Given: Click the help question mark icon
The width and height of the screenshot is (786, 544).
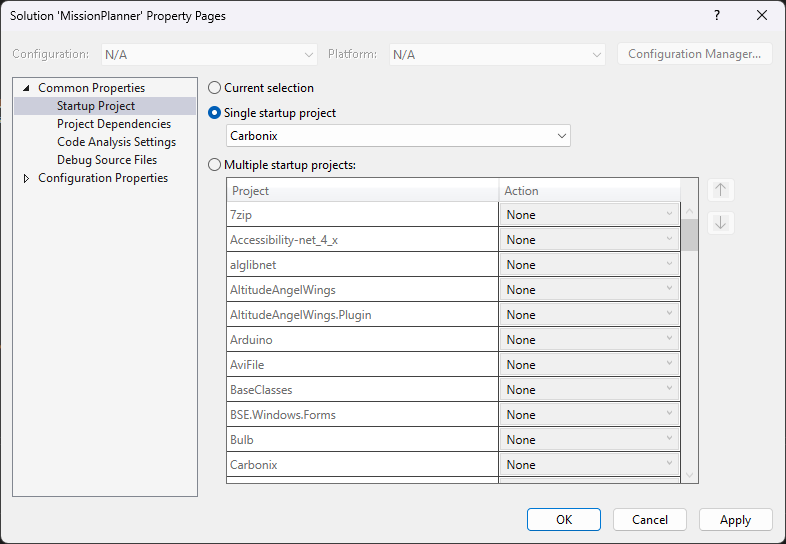Looking at the screenshot, I should (717, 16).
